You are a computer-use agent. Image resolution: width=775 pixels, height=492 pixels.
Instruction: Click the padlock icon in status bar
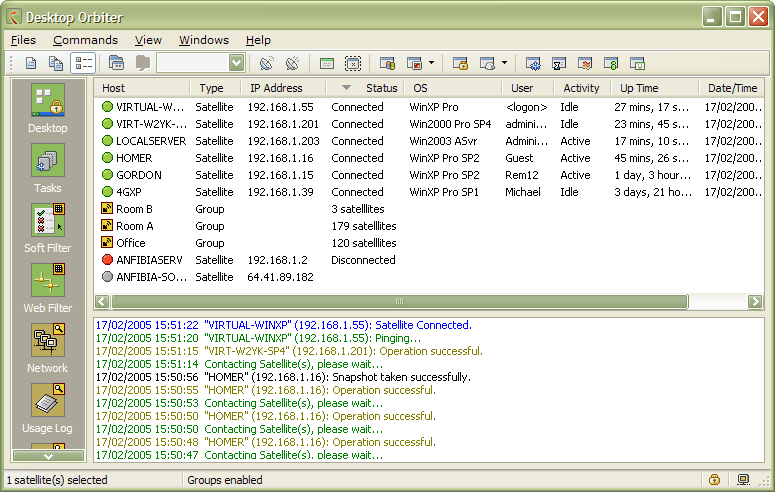click(714, 480)
